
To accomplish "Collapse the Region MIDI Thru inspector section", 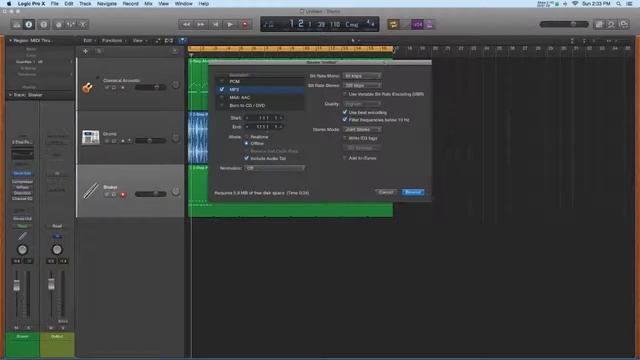I will click(x=11, y=40).
